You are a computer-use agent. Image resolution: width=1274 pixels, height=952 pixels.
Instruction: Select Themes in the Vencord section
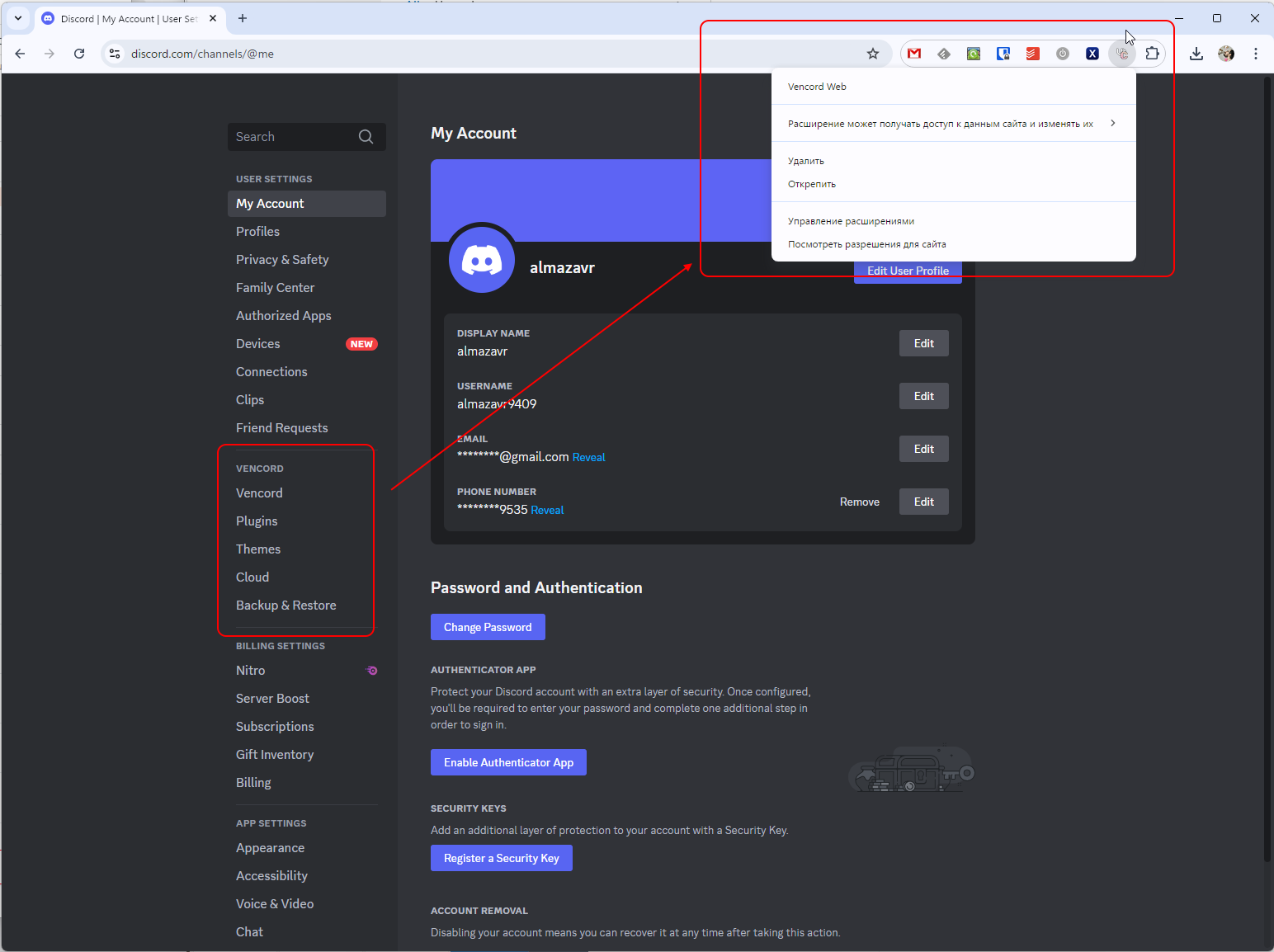point(258,549)
